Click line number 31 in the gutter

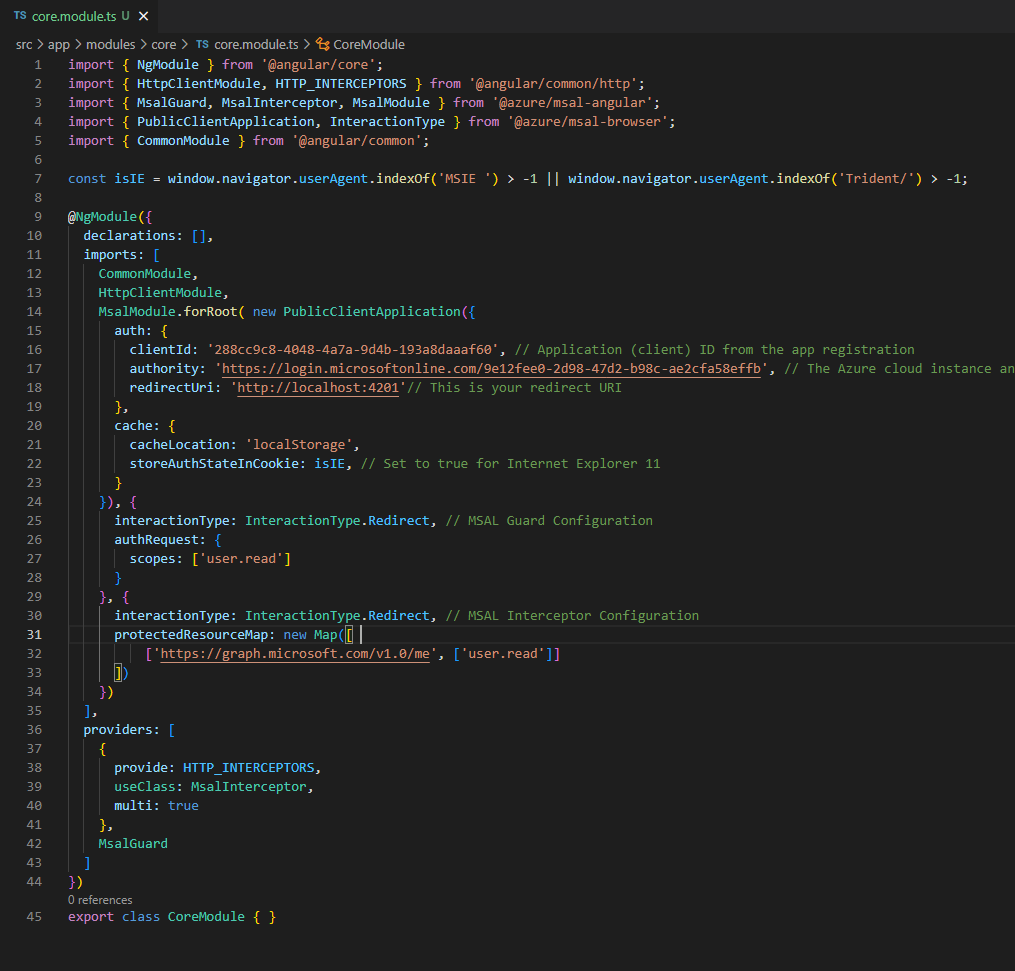pyautogui.click(x=35, y=635)
